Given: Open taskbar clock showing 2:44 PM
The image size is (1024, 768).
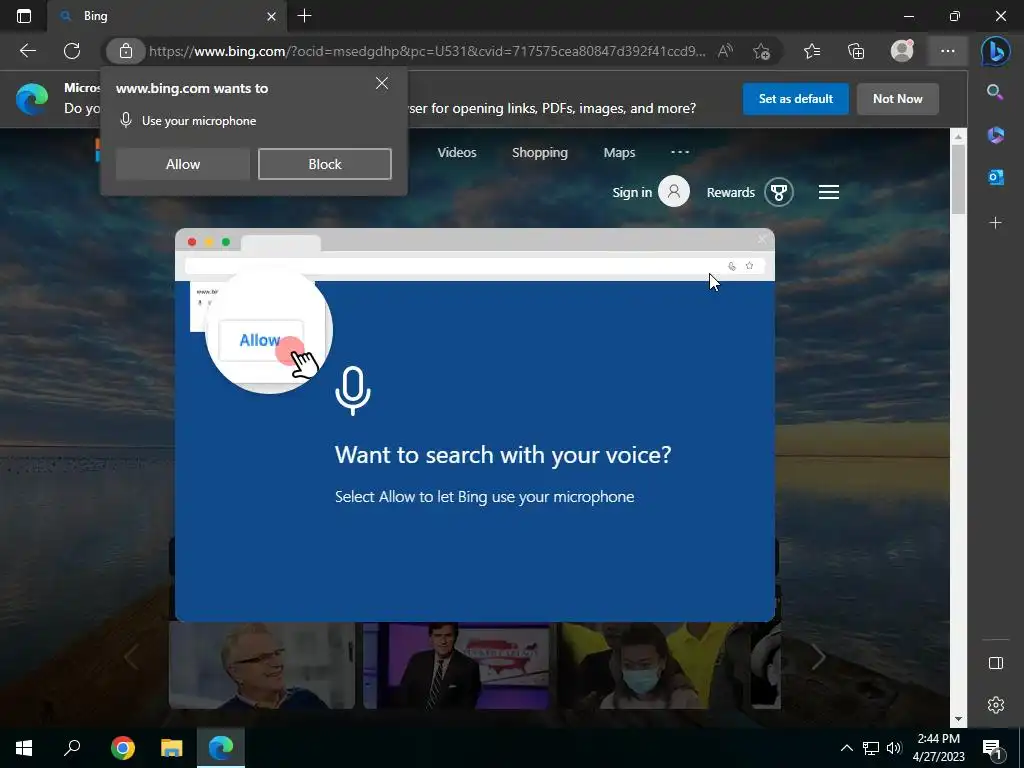Looking at the screenshot, I should pos(938,748).
